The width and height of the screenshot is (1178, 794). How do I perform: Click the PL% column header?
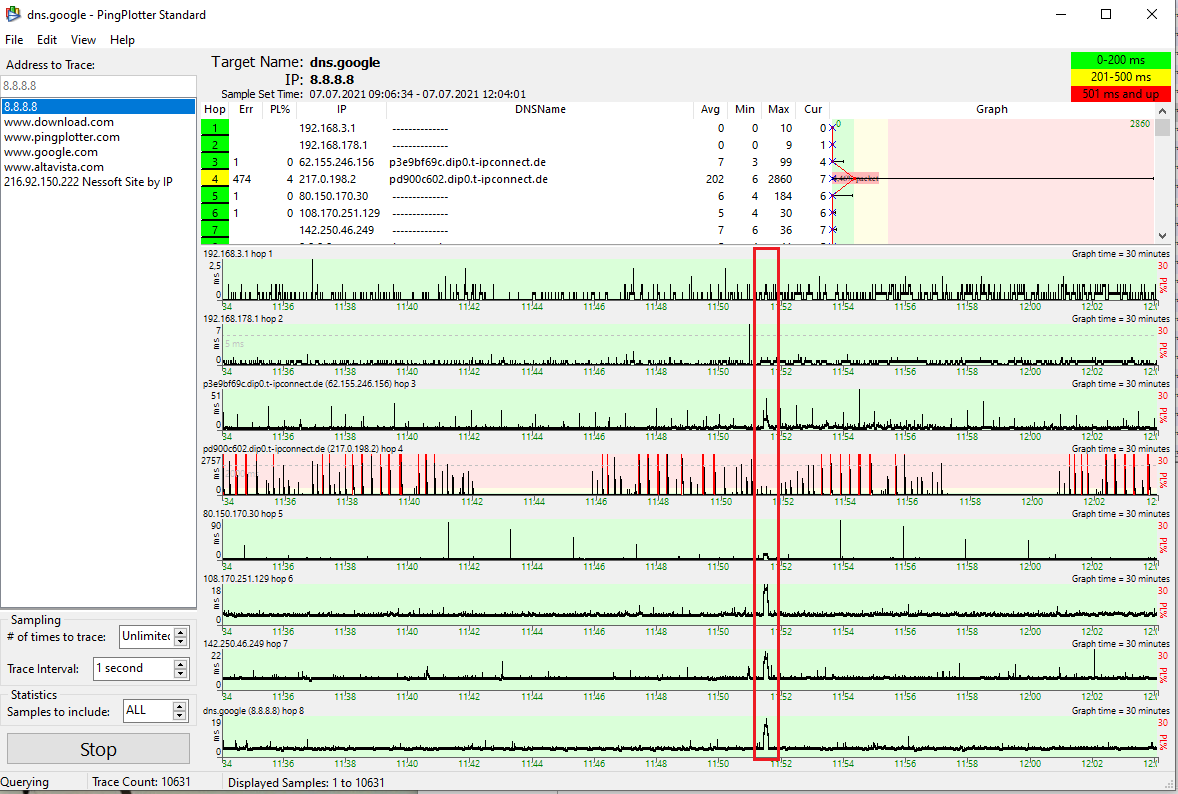tap(279, 110)
